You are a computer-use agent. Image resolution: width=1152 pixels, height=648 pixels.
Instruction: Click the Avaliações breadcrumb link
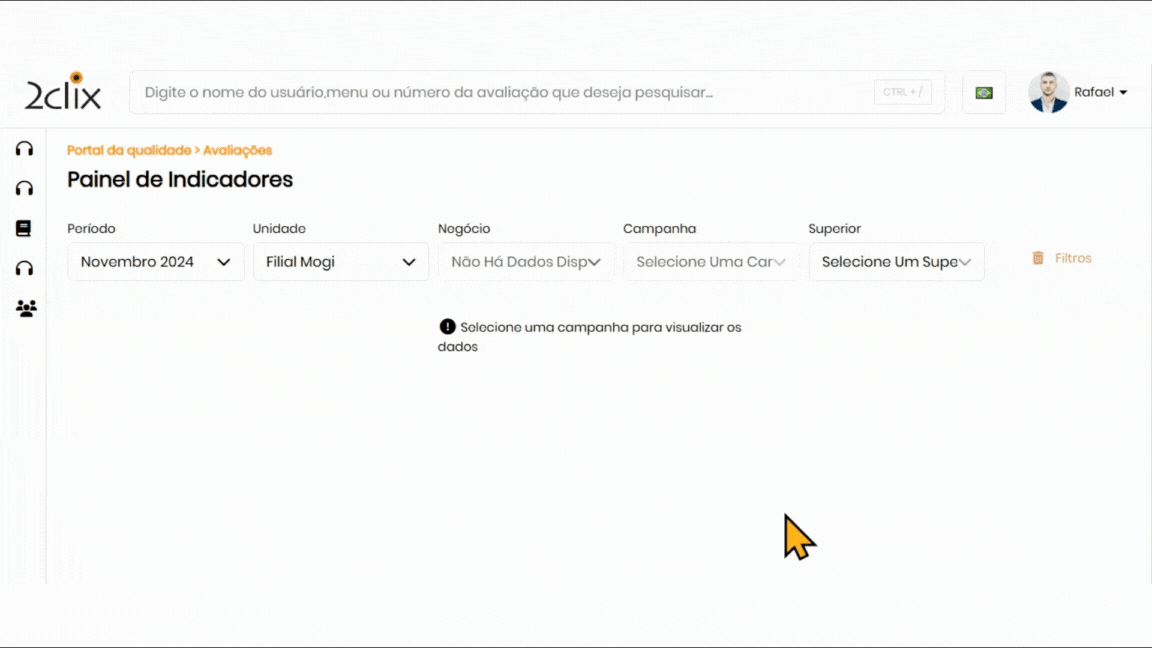[238, 150]
